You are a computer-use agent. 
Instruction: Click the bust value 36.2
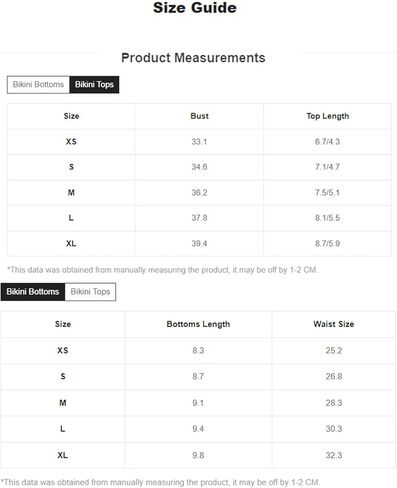[x=199, y=193]
